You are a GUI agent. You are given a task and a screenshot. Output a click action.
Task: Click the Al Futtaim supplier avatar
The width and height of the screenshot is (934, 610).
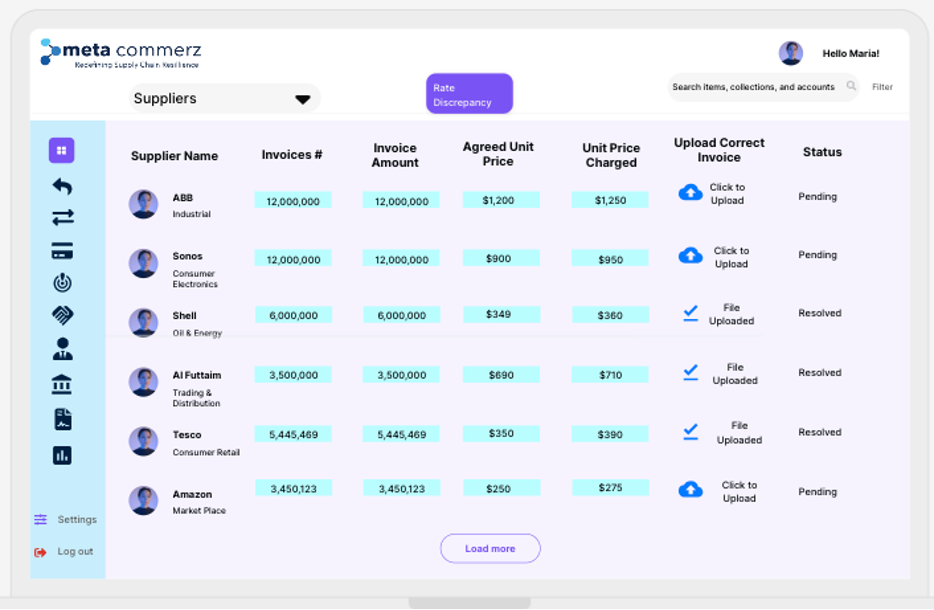(x=144, y=382)
